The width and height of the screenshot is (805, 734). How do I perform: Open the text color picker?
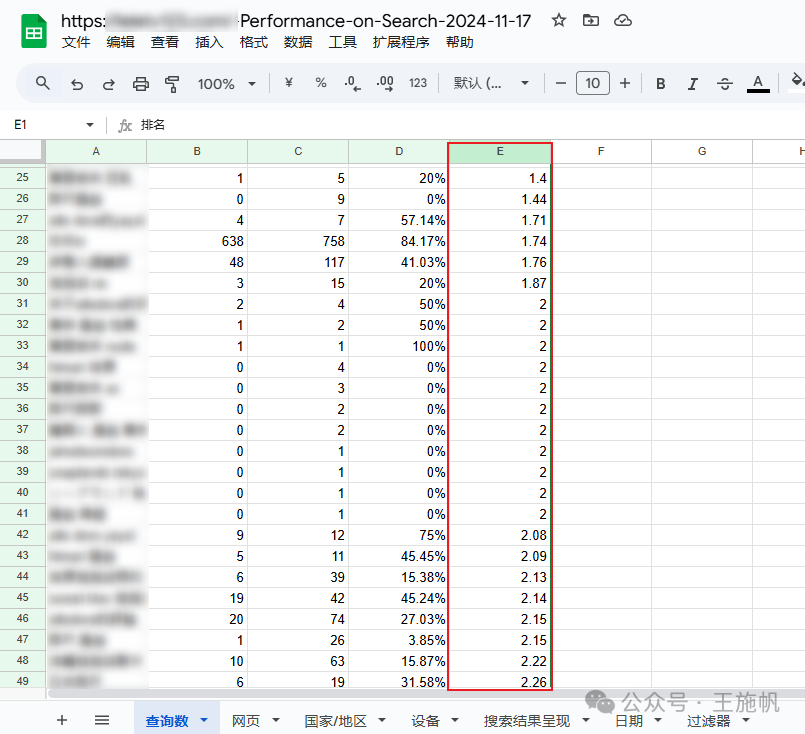click(758, 84)
